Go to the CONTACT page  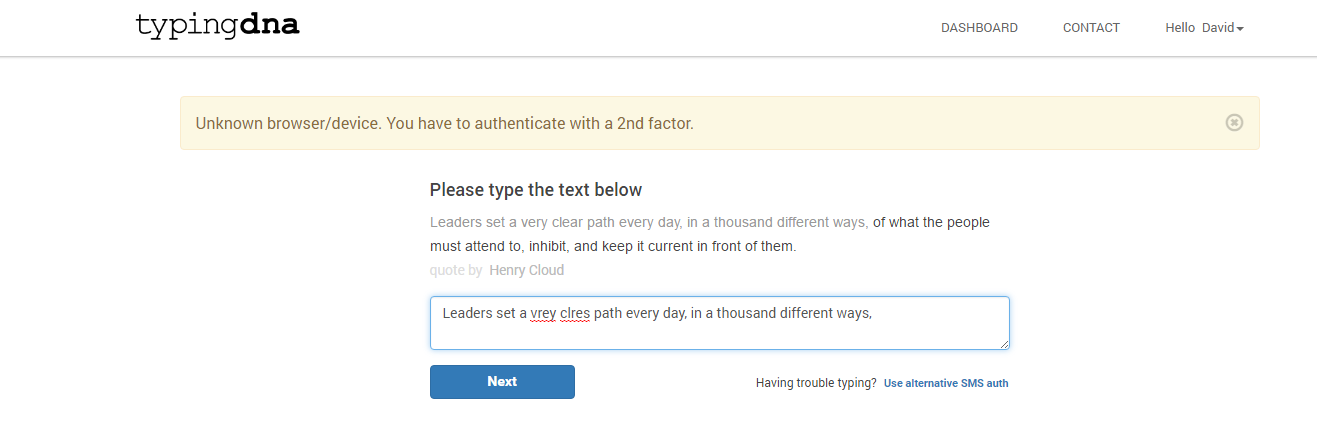(x=1091, y=28)
